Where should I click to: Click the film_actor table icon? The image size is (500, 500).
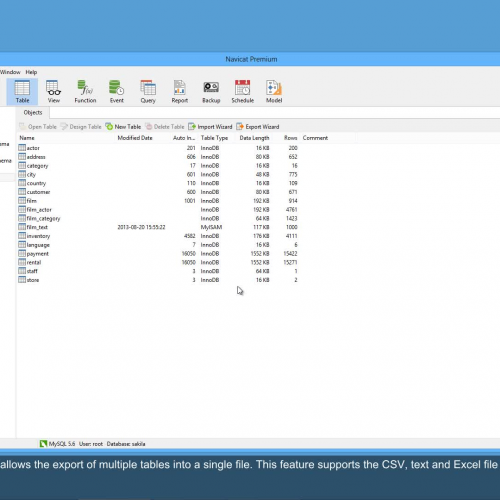[22, 209]
